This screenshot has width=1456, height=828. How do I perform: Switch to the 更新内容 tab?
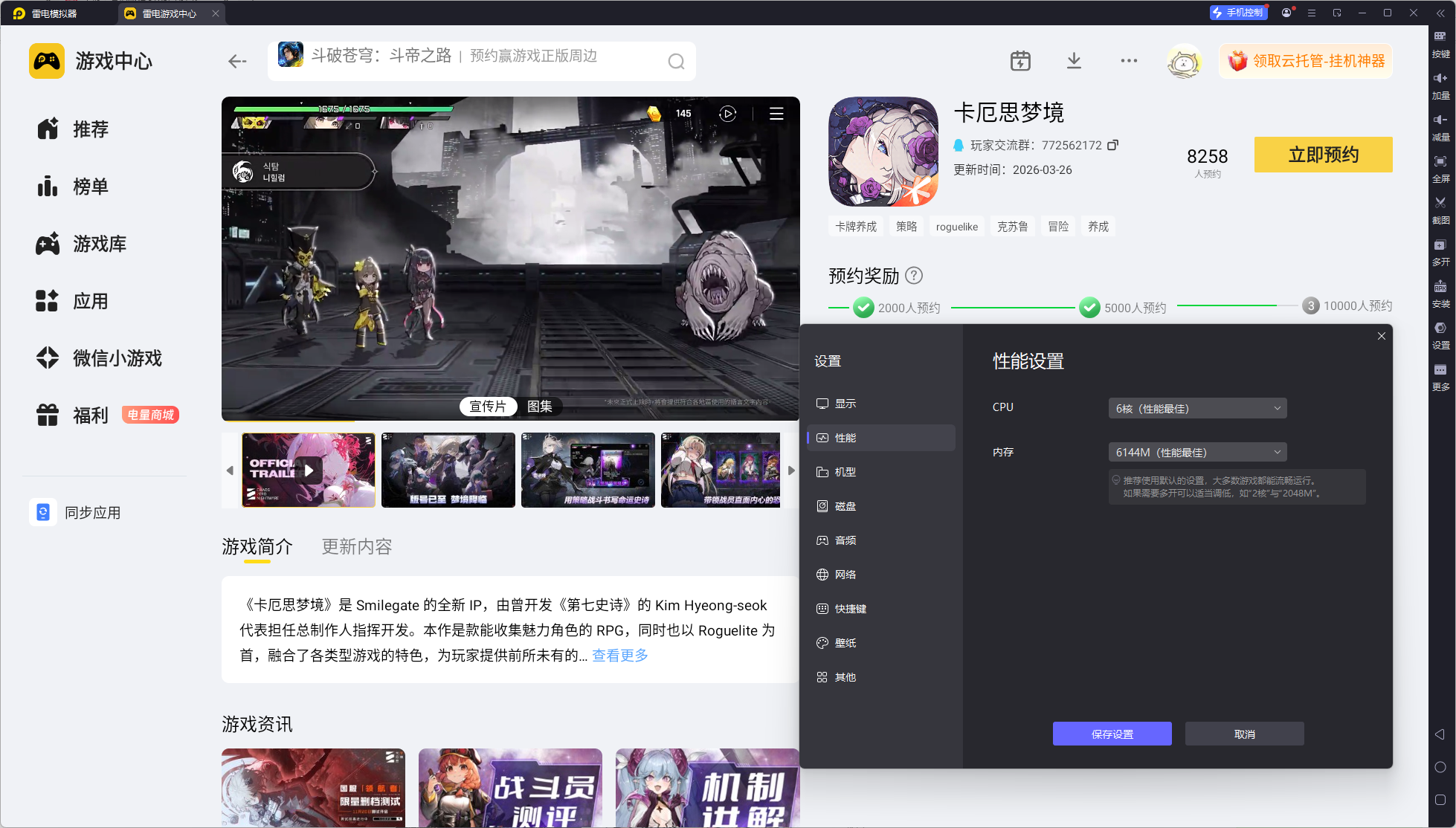pos(356,547)
